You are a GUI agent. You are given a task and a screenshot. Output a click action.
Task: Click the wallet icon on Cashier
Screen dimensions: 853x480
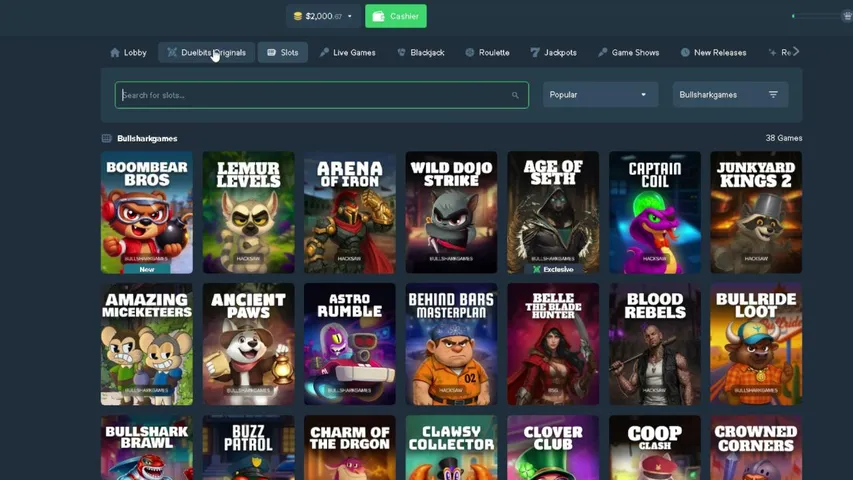378,16
